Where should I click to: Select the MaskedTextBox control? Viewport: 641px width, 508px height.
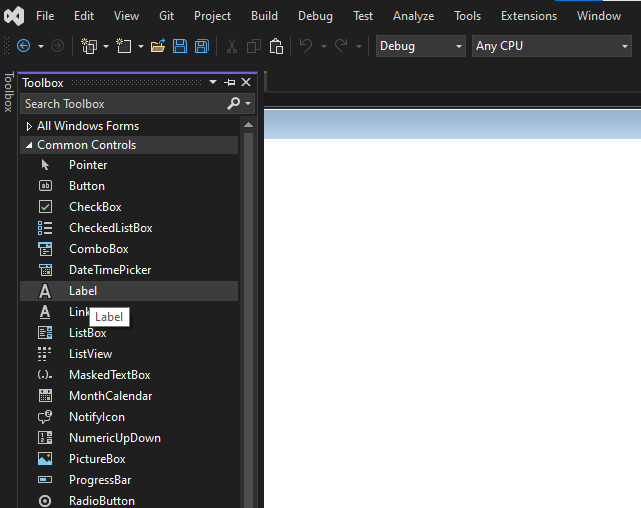129,375
